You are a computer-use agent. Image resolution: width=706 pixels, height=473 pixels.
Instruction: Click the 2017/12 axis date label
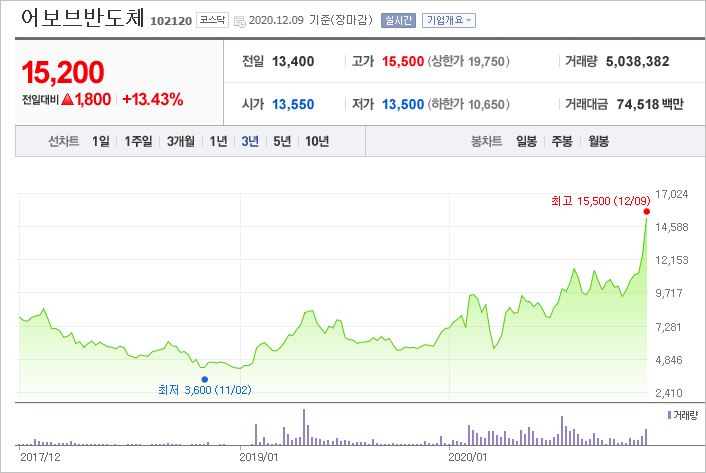(x=40, y=457)
